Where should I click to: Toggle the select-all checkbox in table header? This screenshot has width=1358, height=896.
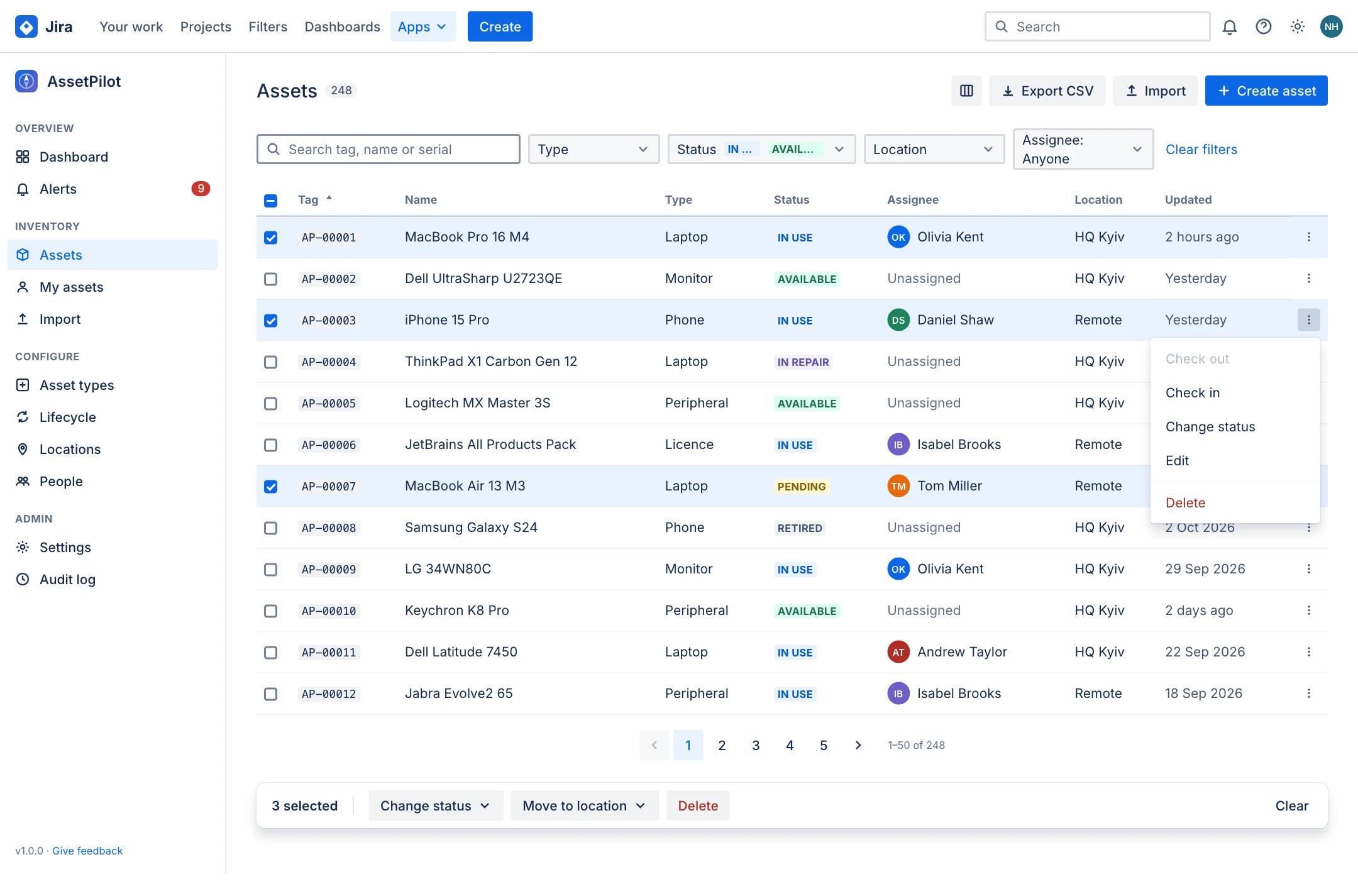pyautogui.click(x=270, y=201)
